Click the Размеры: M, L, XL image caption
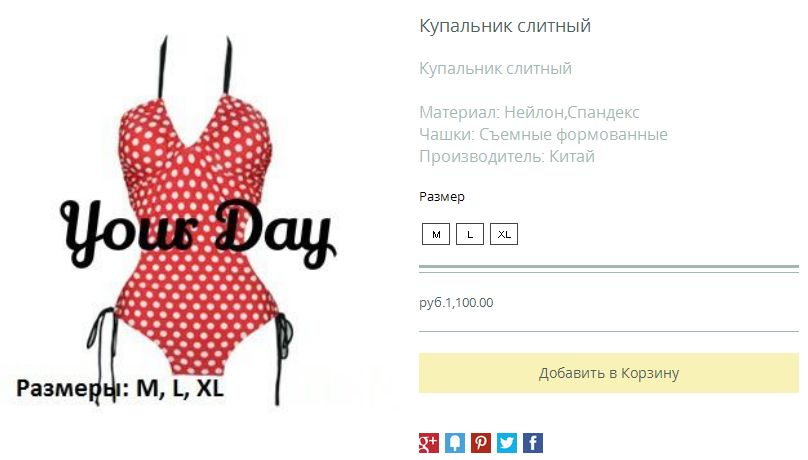Image resolution: width=808 pixels, height=460 pixels. point(120,388)
